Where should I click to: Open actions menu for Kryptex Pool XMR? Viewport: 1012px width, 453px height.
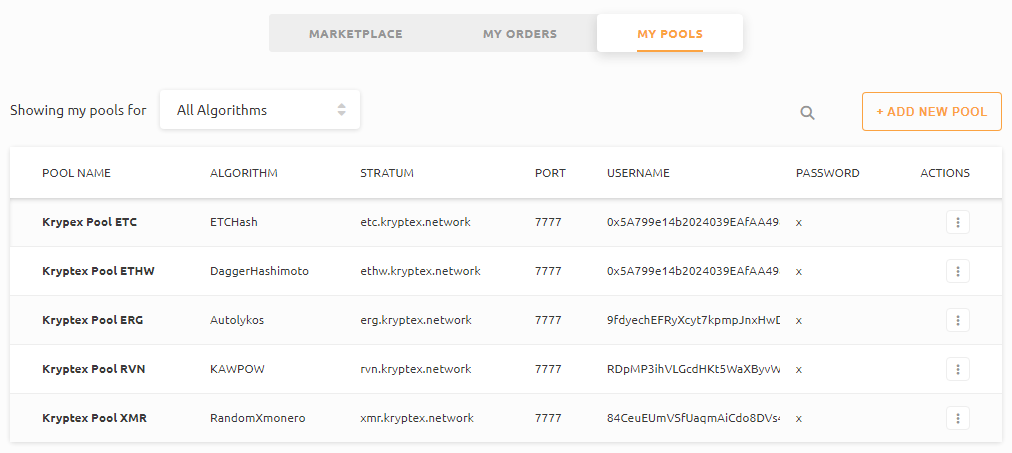(958, 418)
